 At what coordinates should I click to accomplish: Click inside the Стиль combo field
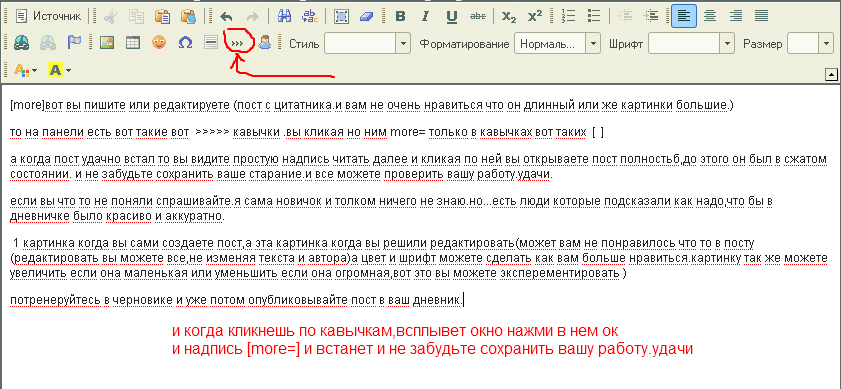(360, 43)
